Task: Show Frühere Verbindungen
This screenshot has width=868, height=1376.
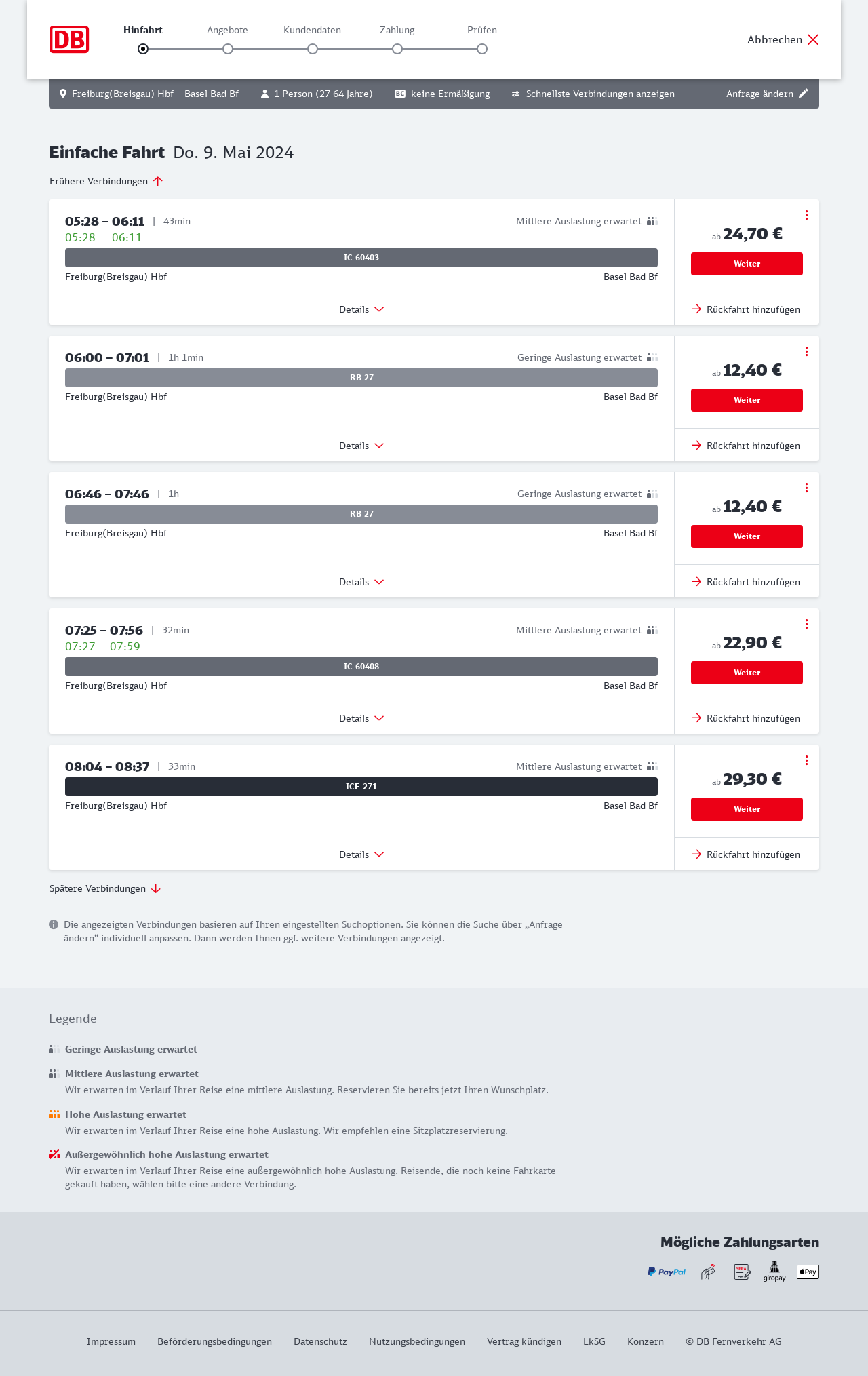Action: (x=106, y=181)
